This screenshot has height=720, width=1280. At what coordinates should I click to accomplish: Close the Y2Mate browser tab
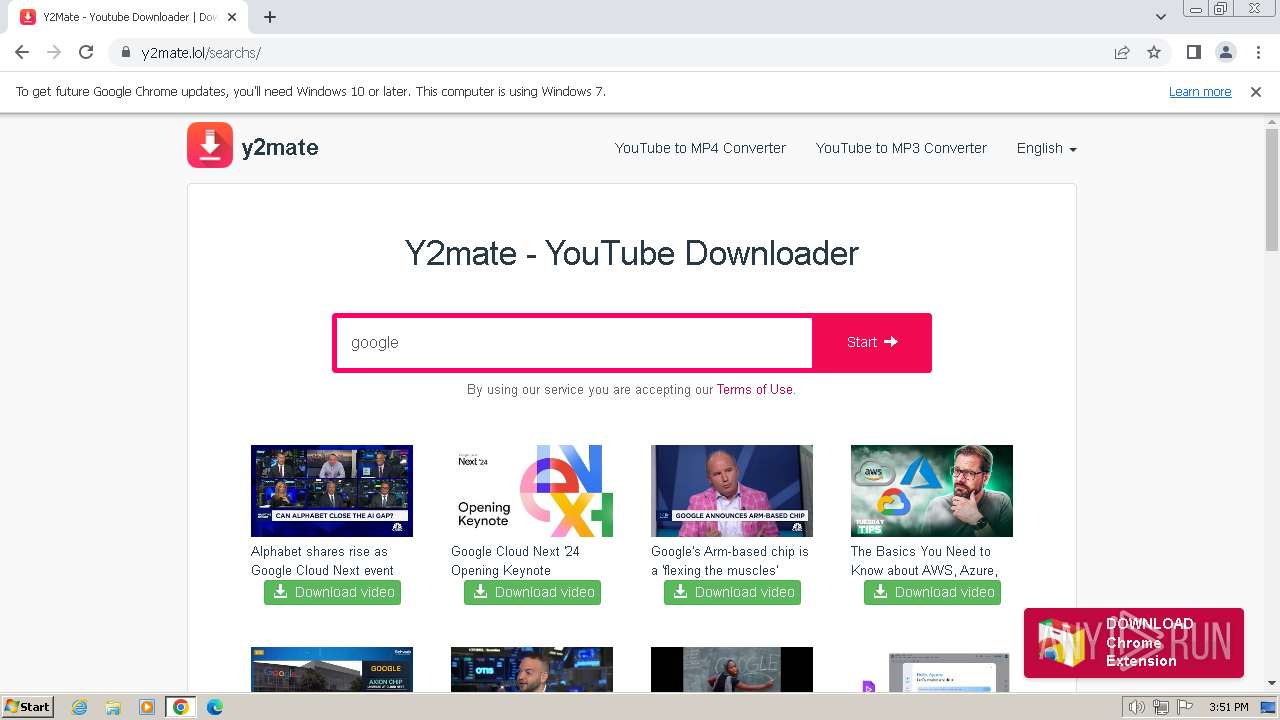[x=233, y=17]
